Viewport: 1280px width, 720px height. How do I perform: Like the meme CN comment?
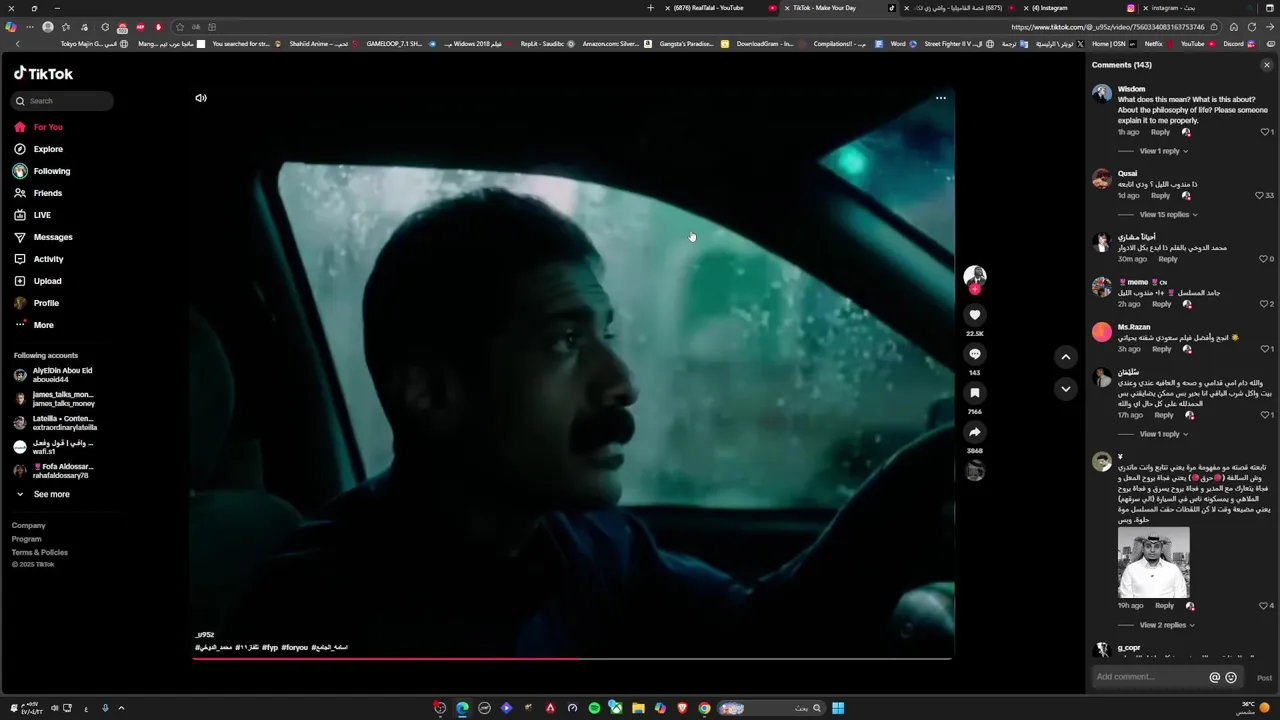[1264, 304]
